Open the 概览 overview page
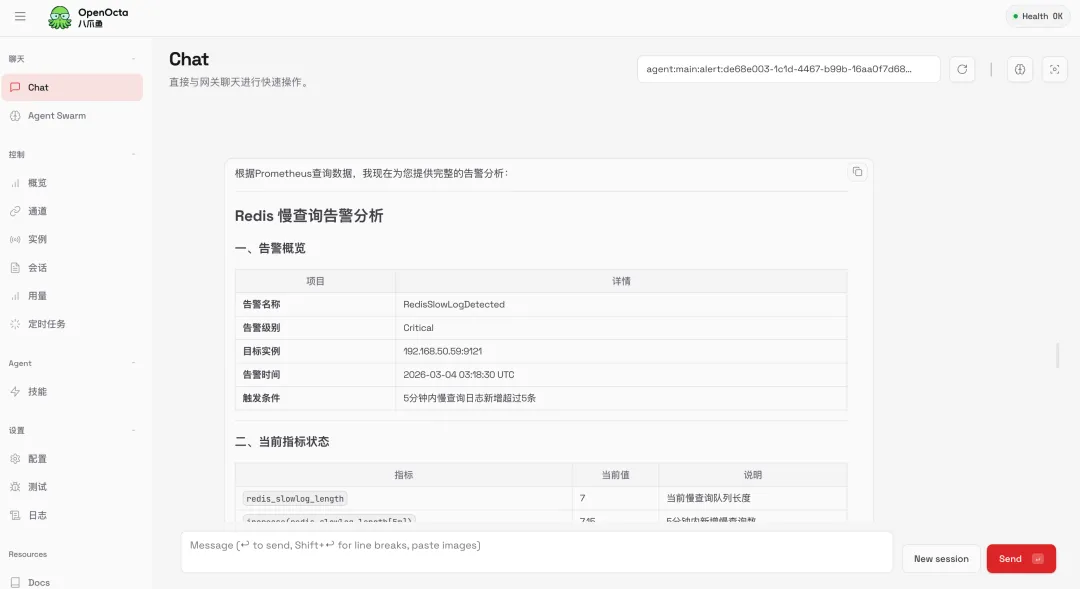This screenshot has width=1080, height=589. coord(37,183)
